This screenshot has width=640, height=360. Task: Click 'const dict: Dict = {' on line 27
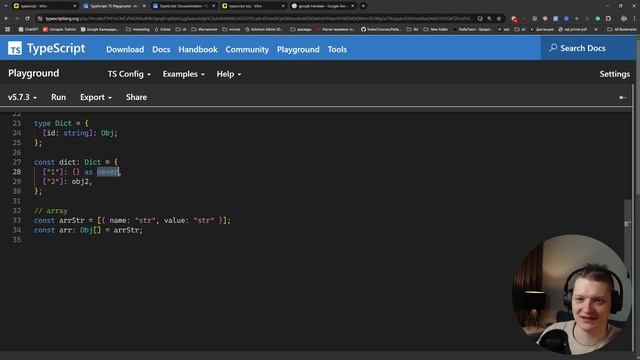point(76,162)
